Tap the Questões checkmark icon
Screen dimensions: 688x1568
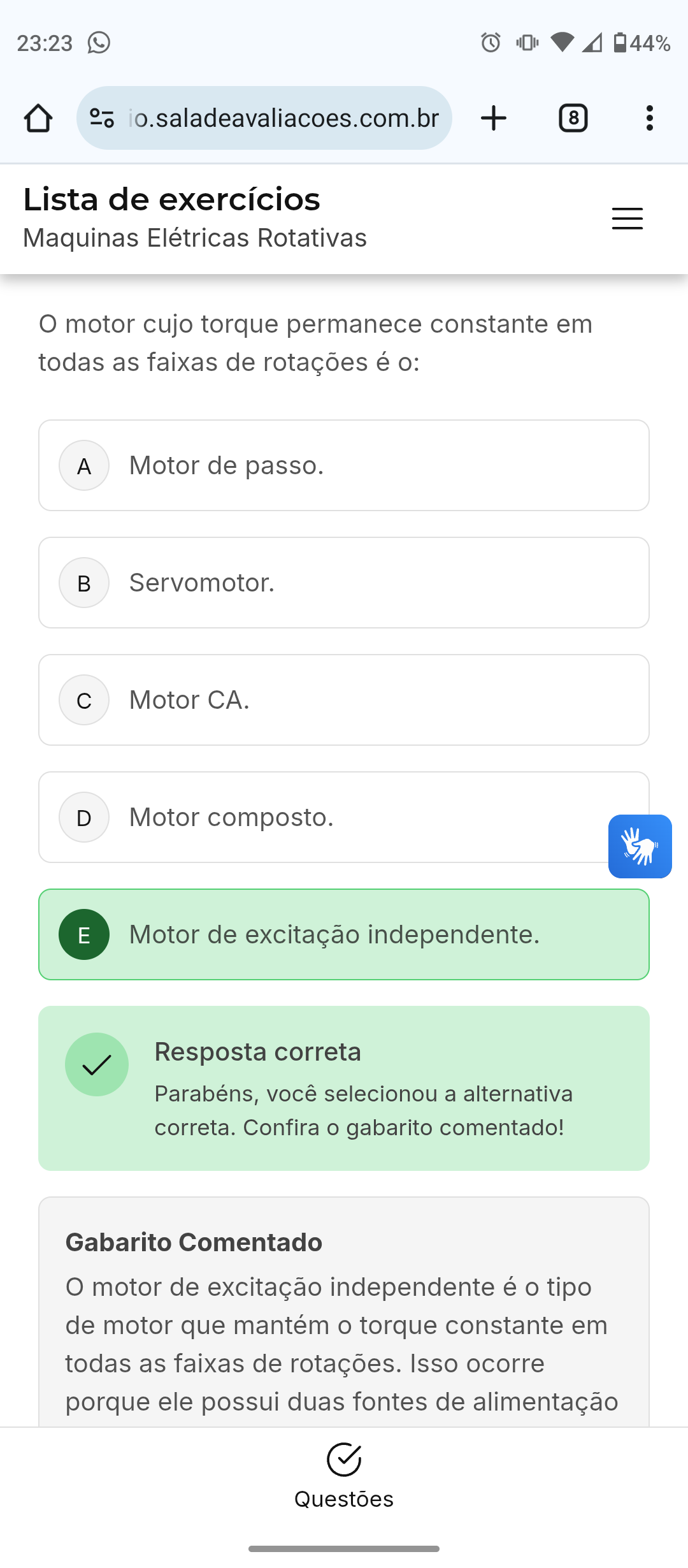tap(344, 1460)
